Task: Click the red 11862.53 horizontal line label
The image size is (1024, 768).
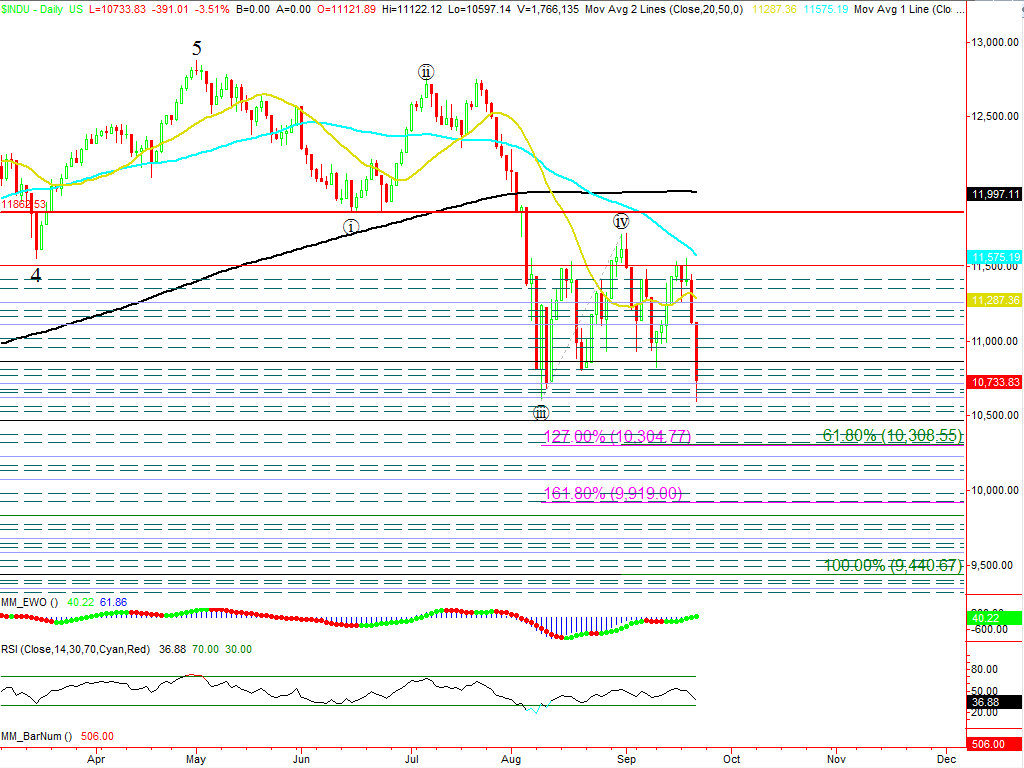Action: (x=24, y=204)
